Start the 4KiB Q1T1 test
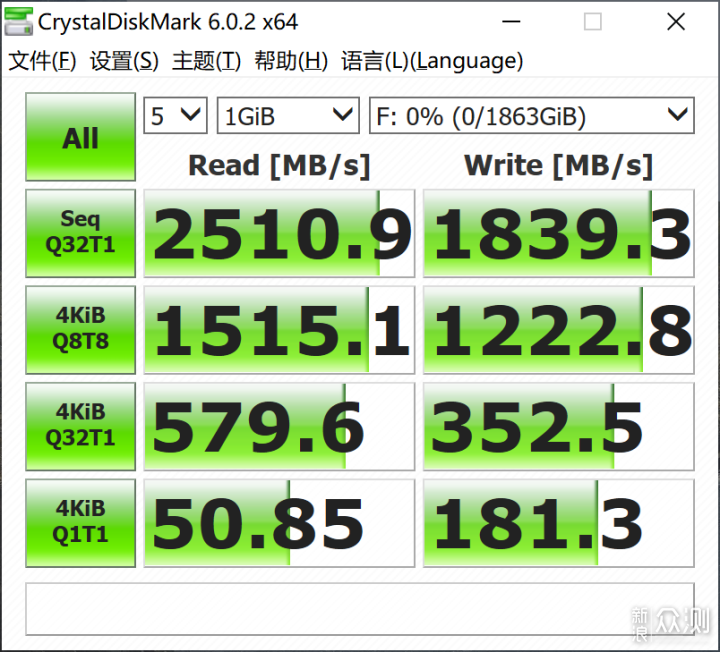 80,523
